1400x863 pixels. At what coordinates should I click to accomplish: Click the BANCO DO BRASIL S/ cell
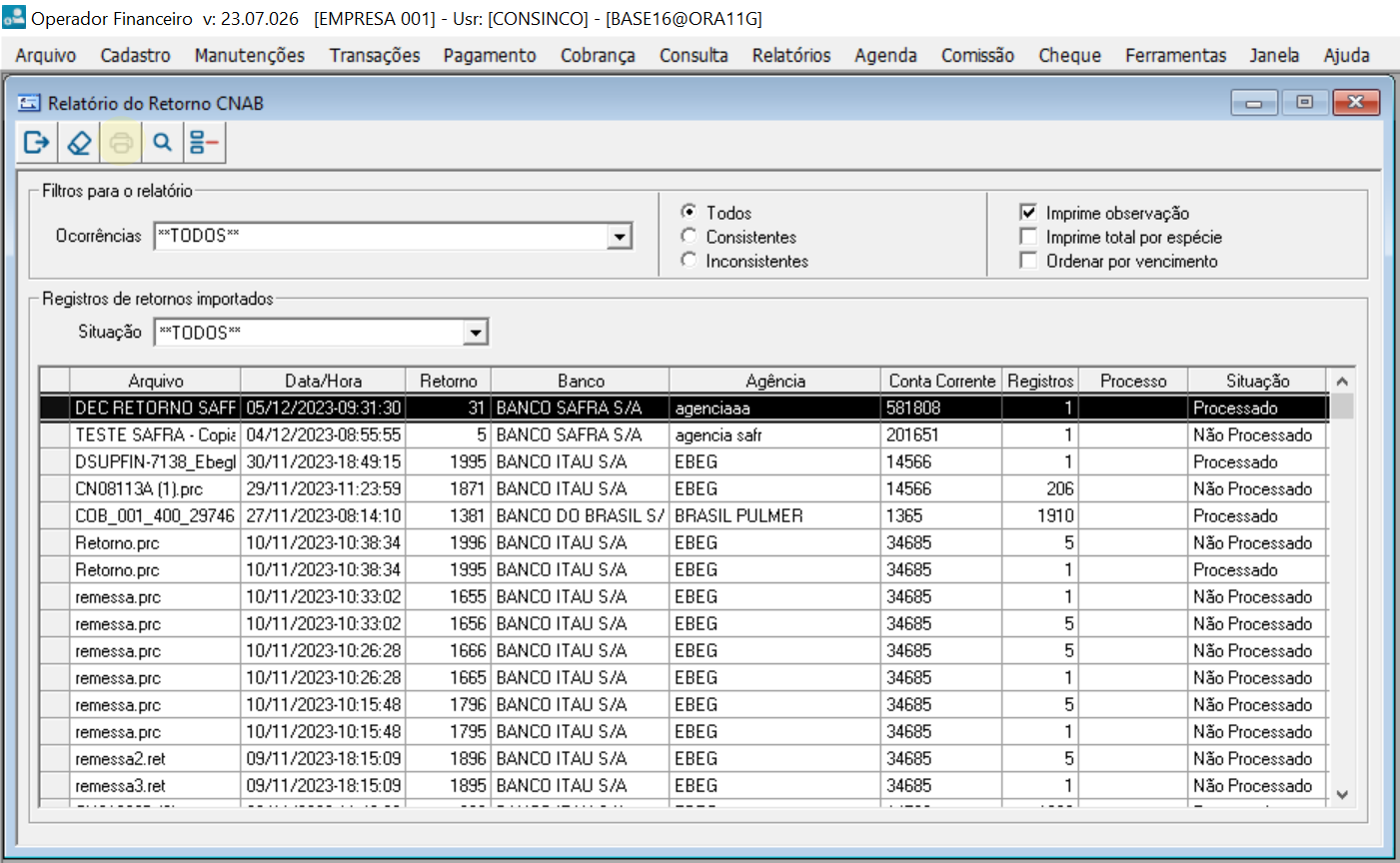coord(580,515)
